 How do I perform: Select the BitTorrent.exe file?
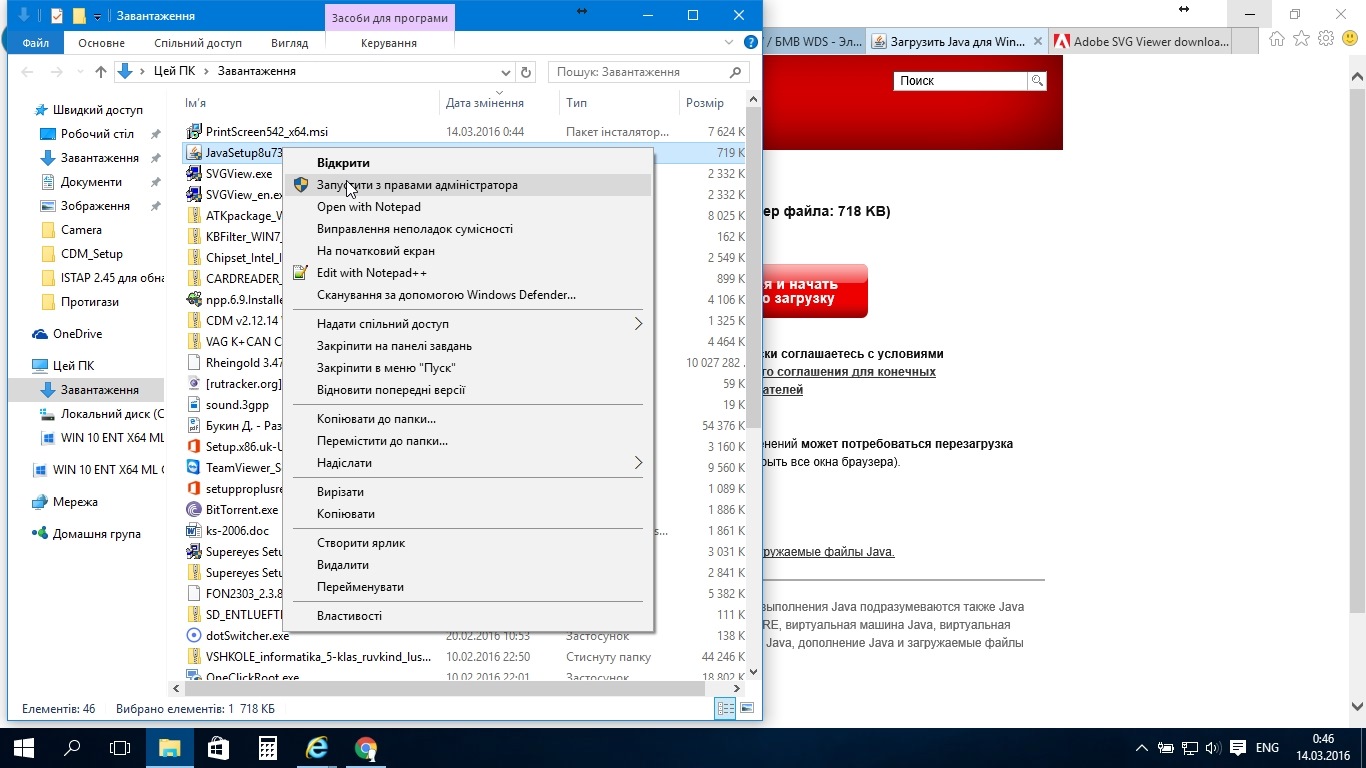coord(241,510)
